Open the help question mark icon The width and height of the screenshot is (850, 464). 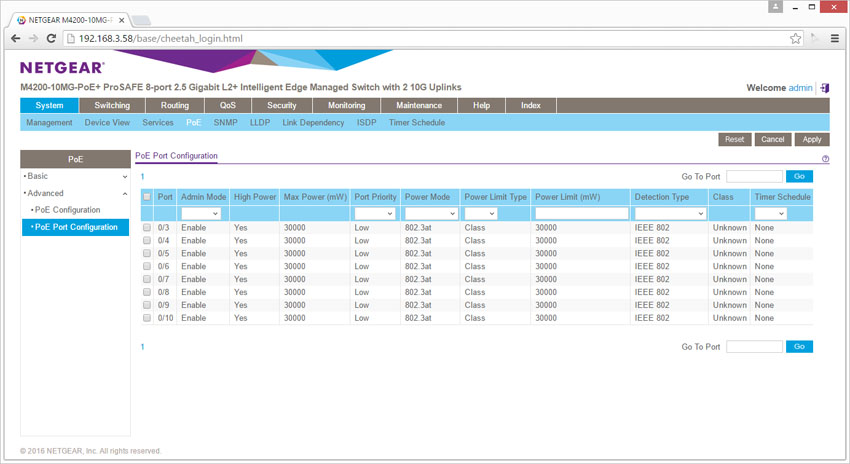(x=825, y=159)
